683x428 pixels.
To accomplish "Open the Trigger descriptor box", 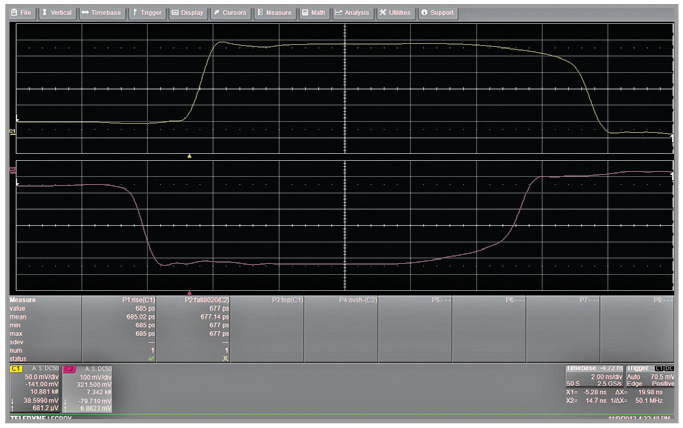I will coord(650,384).
